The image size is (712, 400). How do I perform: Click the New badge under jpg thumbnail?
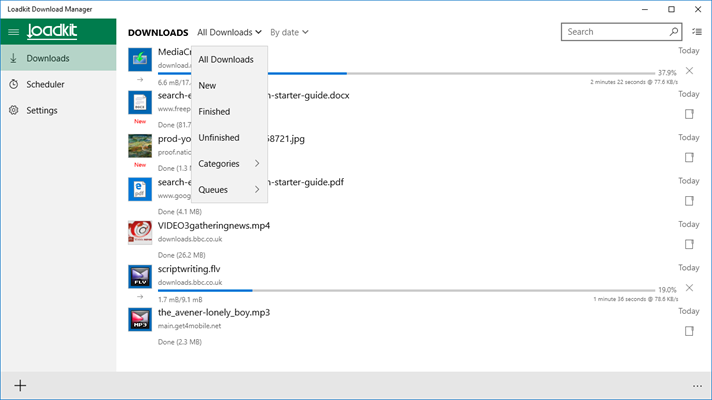click(x=140, y=165)
